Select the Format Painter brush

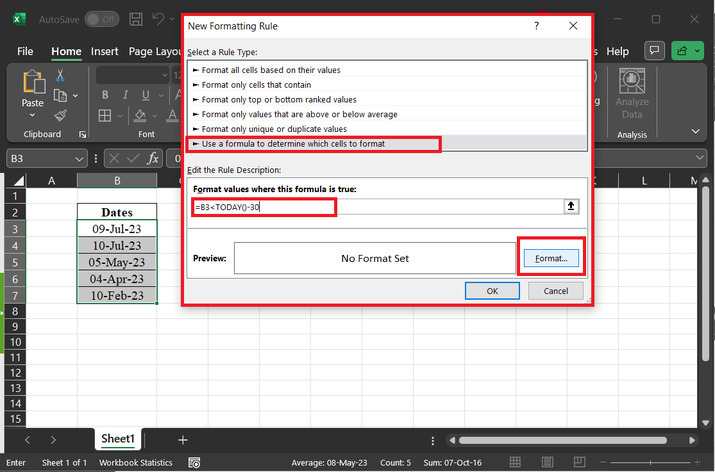tap(60, 115)
